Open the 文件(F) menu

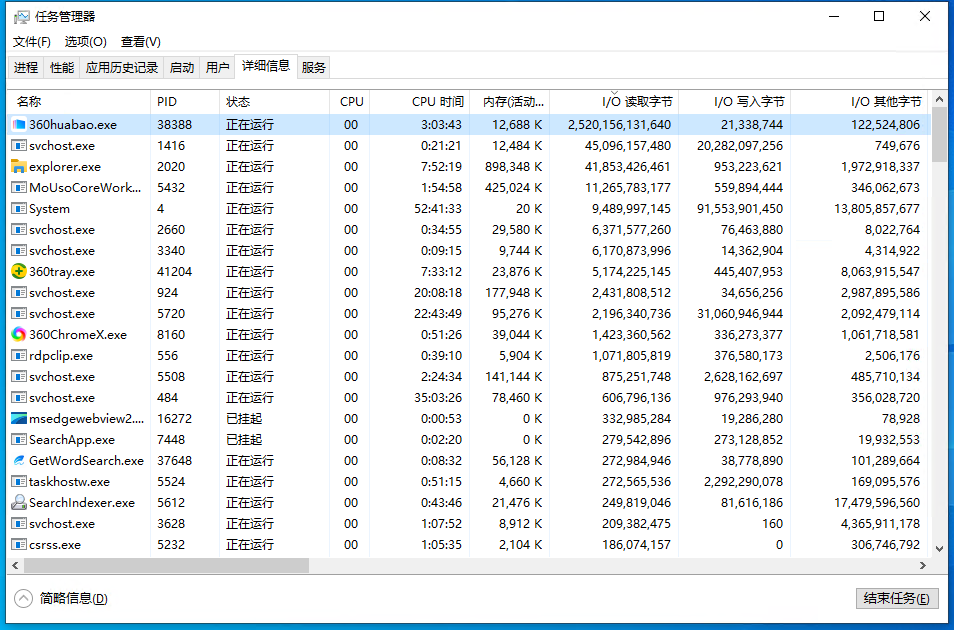pyautogui.click(x=32, y=42)
